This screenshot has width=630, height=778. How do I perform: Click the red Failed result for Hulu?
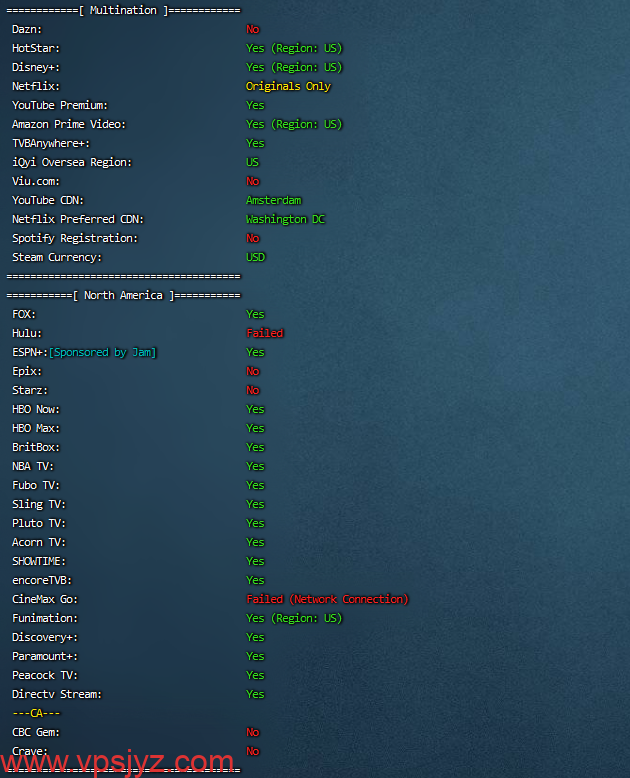pyautogui.click(x=264, y=333)
